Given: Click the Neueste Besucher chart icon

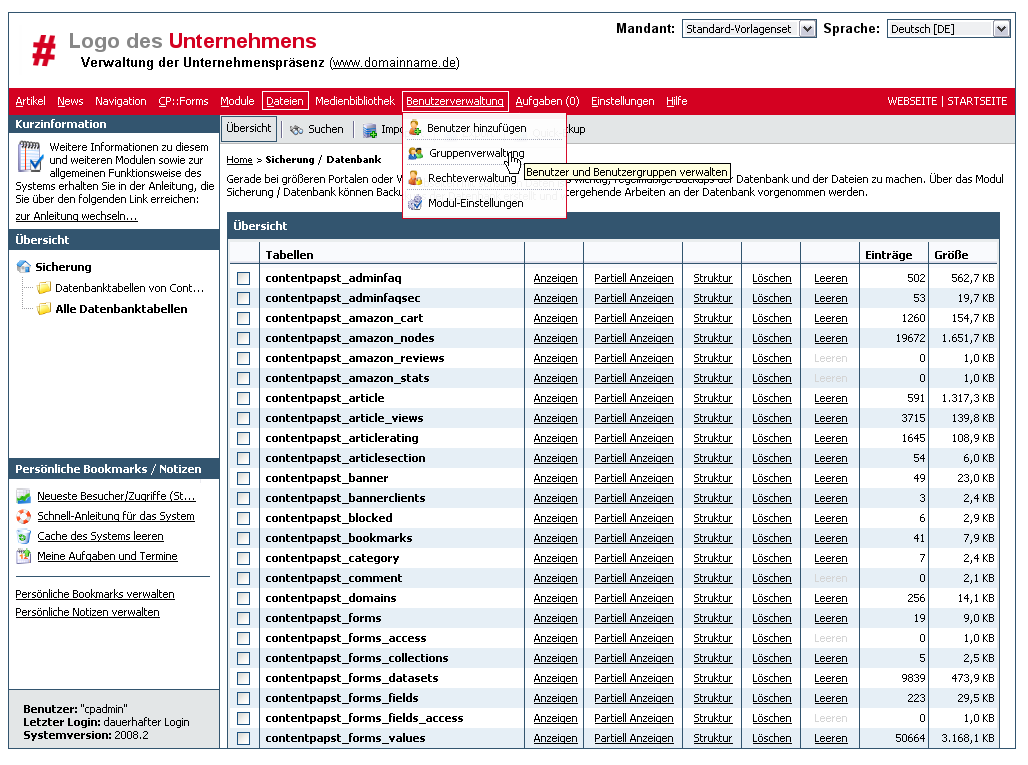Looking at the screenshot, I should [24, 496].
